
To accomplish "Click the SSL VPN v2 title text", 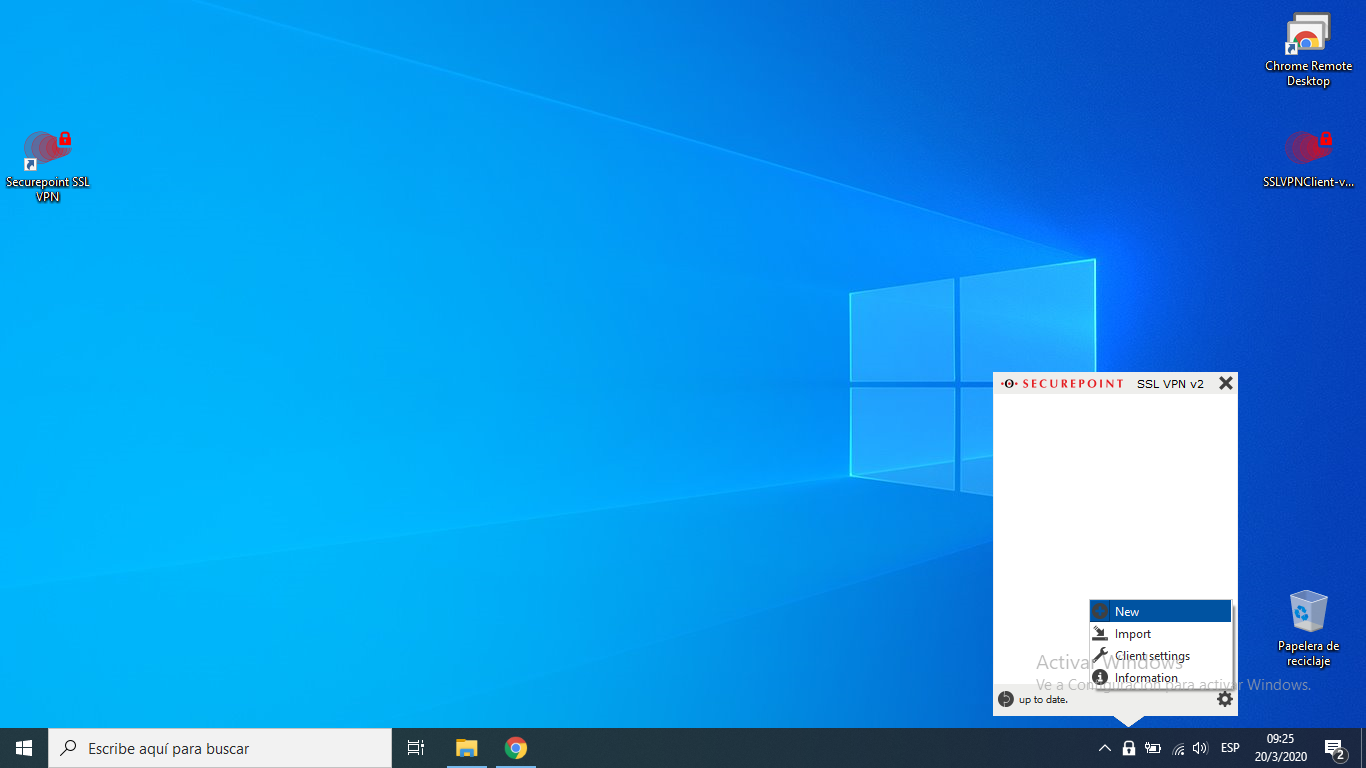I will coord(1170,384).
